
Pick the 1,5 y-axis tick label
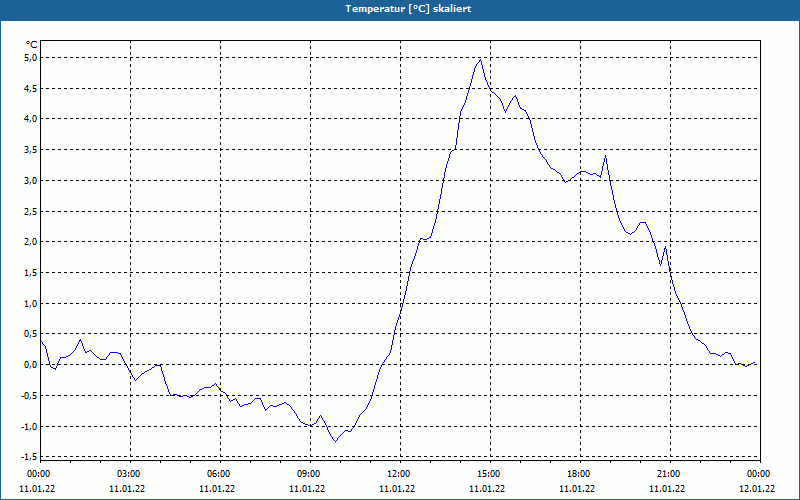[31, 272]
